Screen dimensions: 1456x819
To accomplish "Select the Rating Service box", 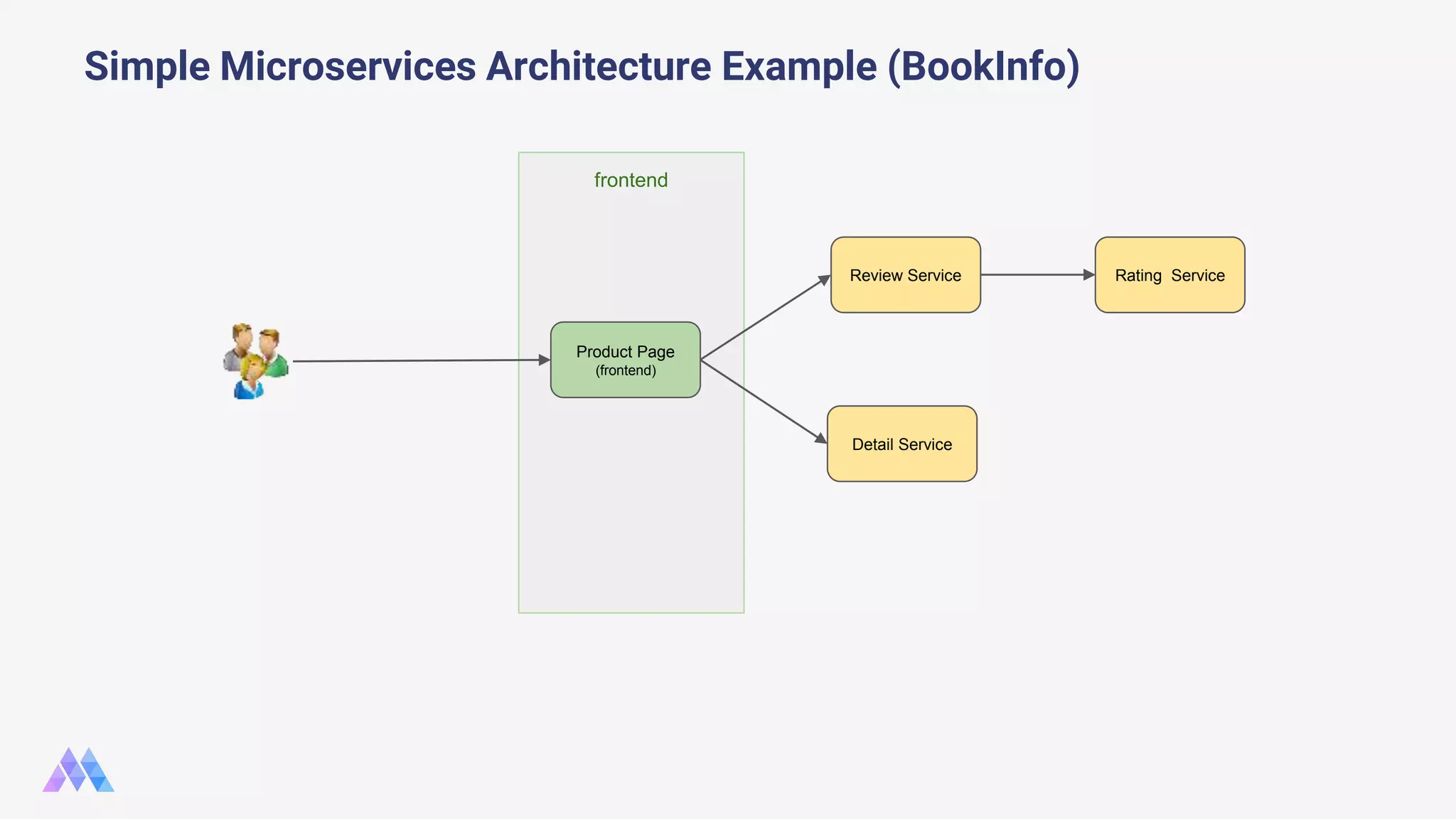I will 1169,275.
